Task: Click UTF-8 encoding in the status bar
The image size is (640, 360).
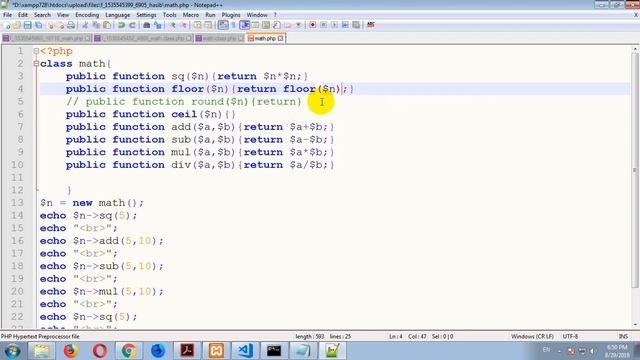Action: coord(570,337)
